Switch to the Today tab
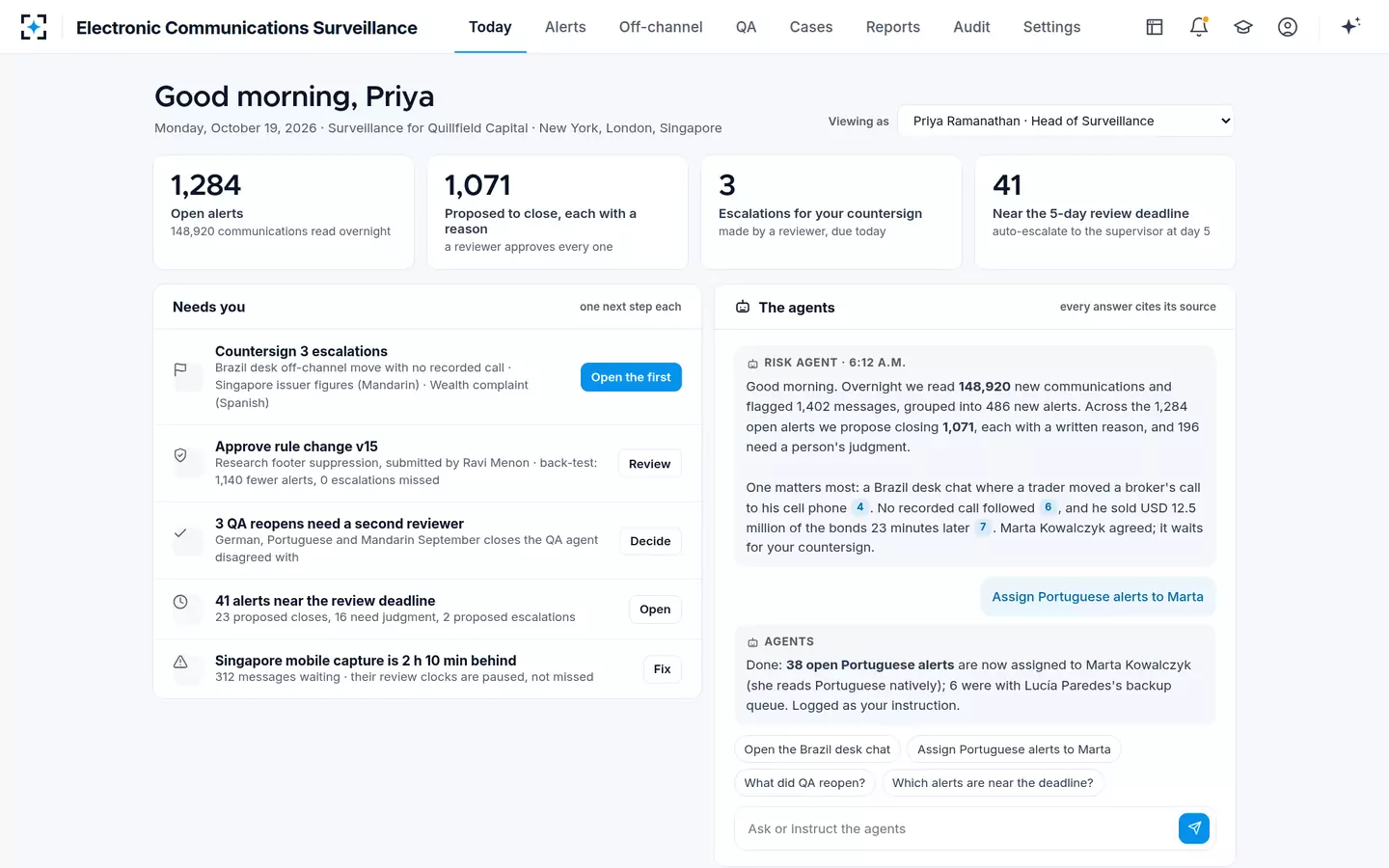 [490, 27]
